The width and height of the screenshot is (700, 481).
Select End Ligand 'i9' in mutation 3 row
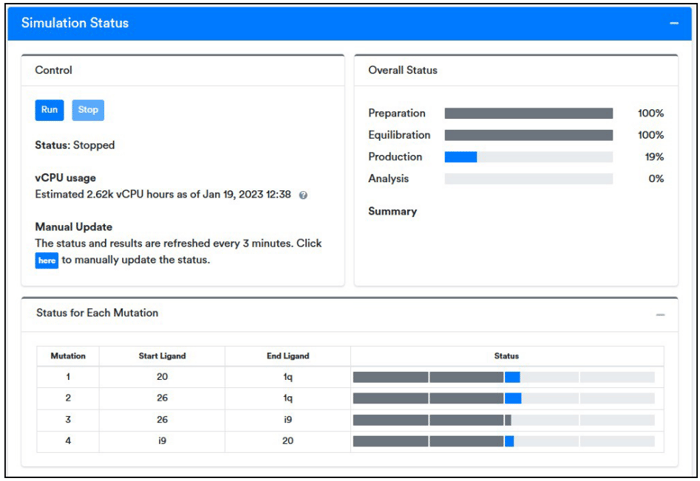pyautogui.click(x=288, y=419)
